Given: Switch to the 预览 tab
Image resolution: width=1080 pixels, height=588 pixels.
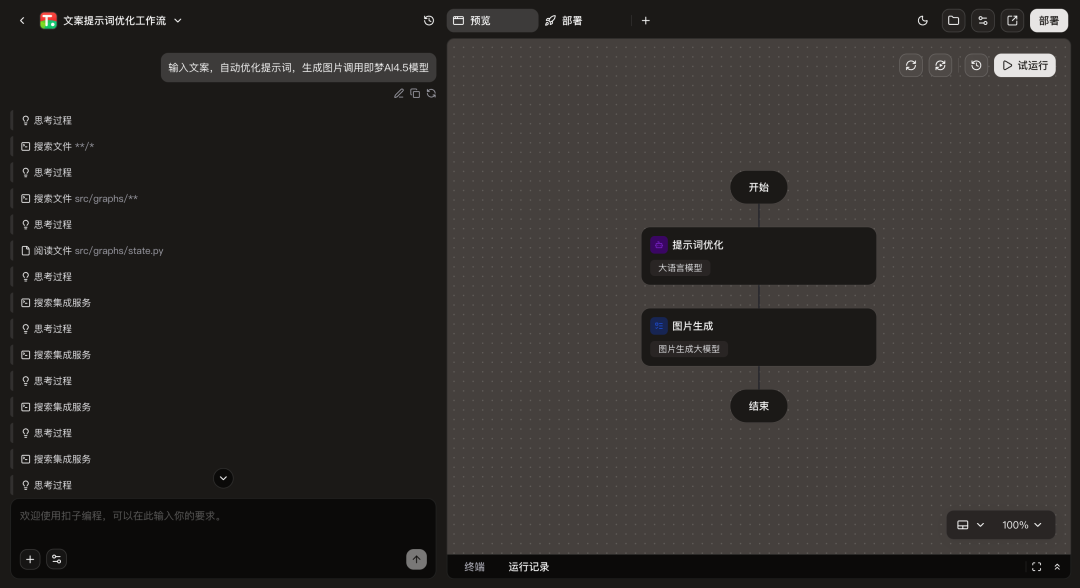Looking at the screenshot, I should [x=492, y=20].
